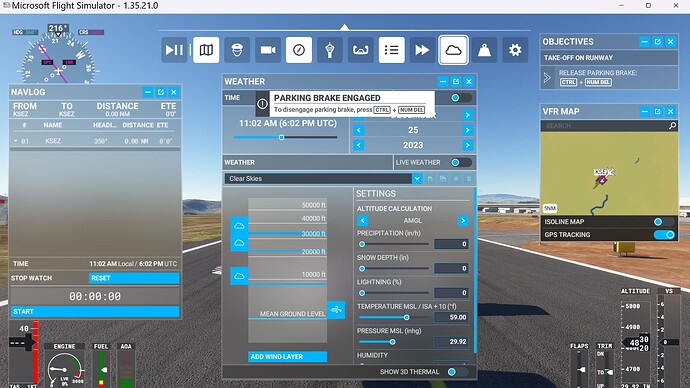Minimize the Weather panel
The height and width of the screenshot is (388, 690).
point(443,81)
